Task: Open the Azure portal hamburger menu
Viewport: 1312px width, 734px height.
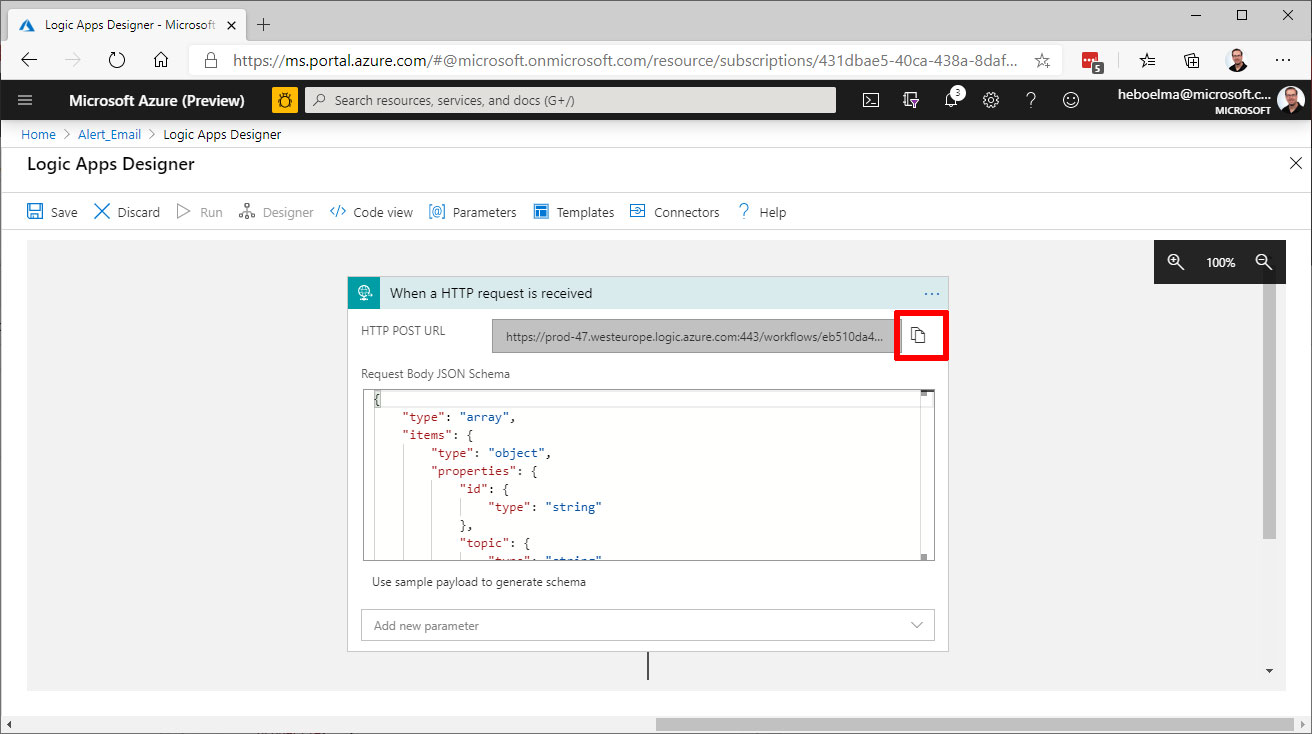Action: pos(25,100)
